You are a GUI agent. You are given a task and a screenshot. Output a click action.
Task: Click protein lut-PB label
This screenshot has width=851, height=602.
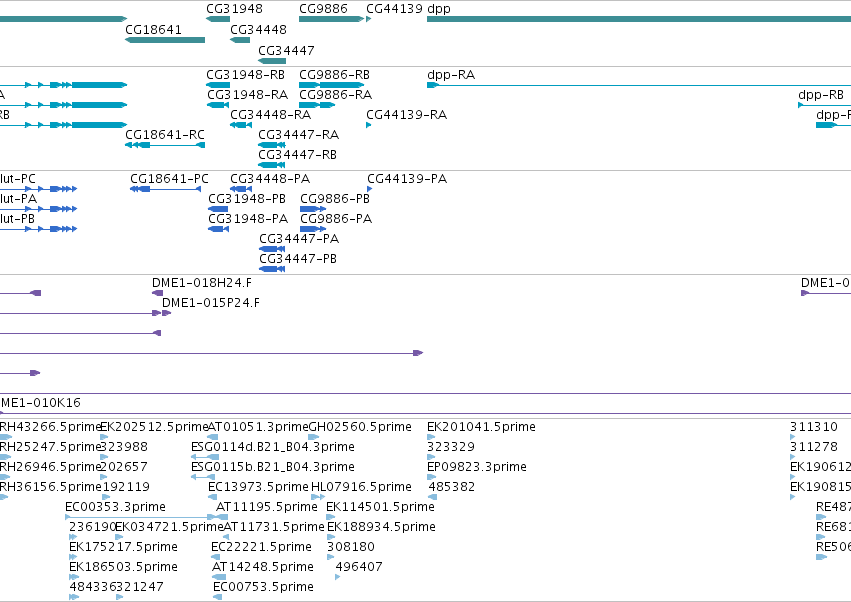coord(17,219)
